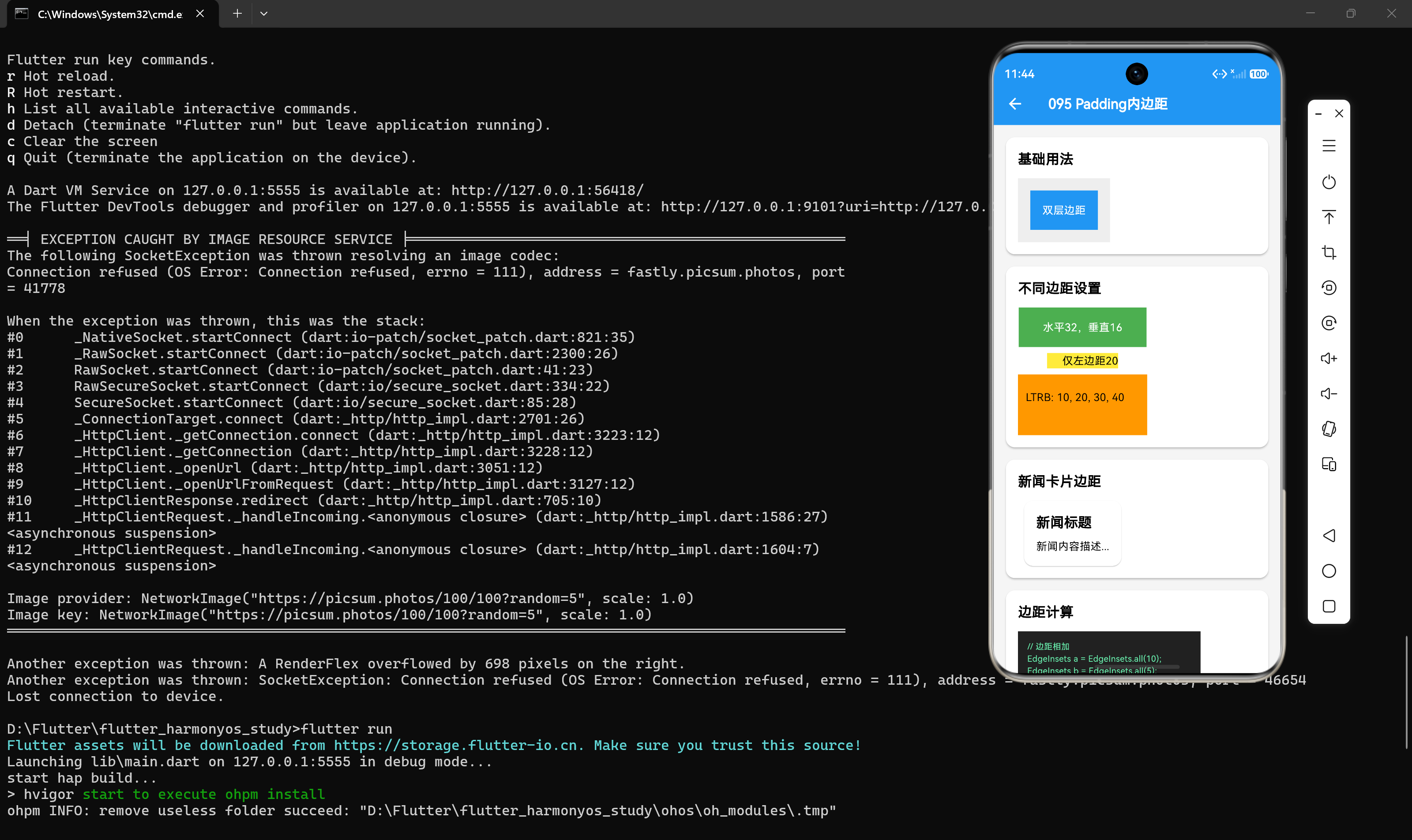This screenshot has height=840, width=1412.
Task: Click the up-arrow-to-bar icon in emulator toolbar
Action: point(1329,217)
